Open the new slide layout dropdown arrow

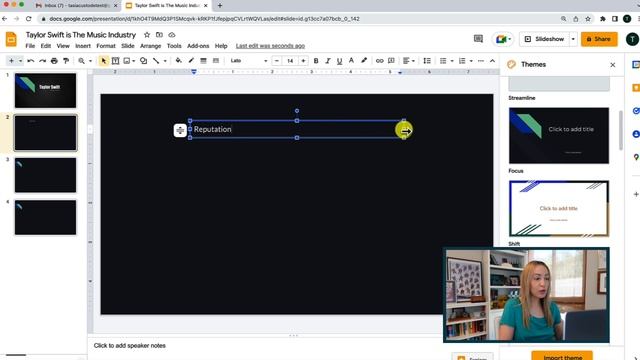pos(20,61)
